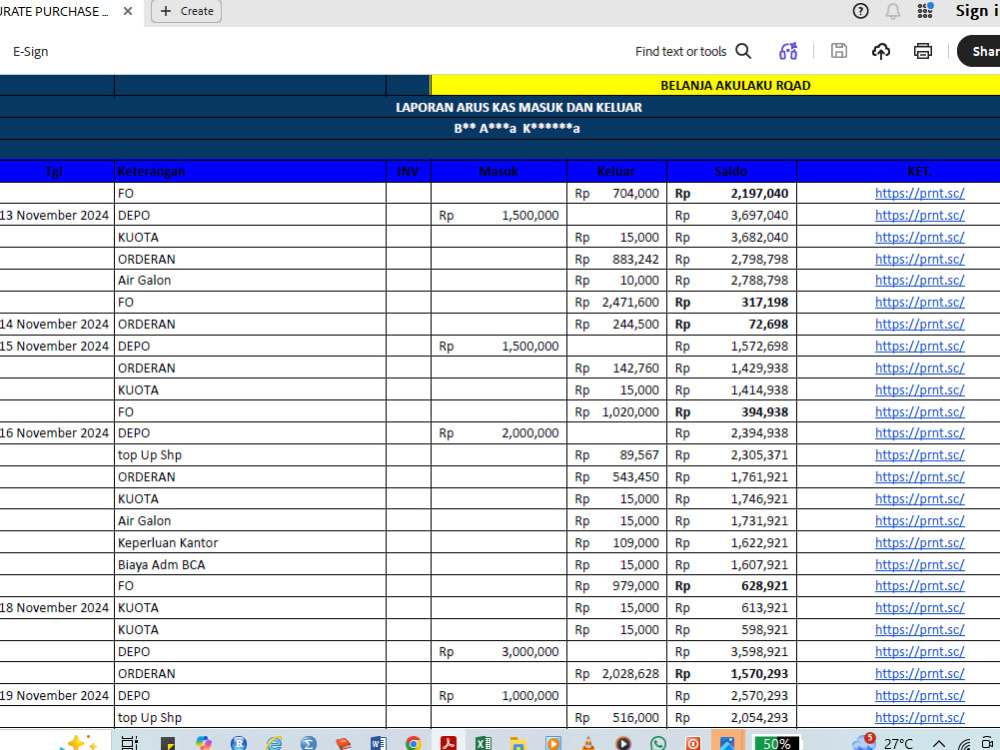Click the Keterangan column header
Image resolution: width=1000 pixels, height=750 pixels.
tap(250, 171)
